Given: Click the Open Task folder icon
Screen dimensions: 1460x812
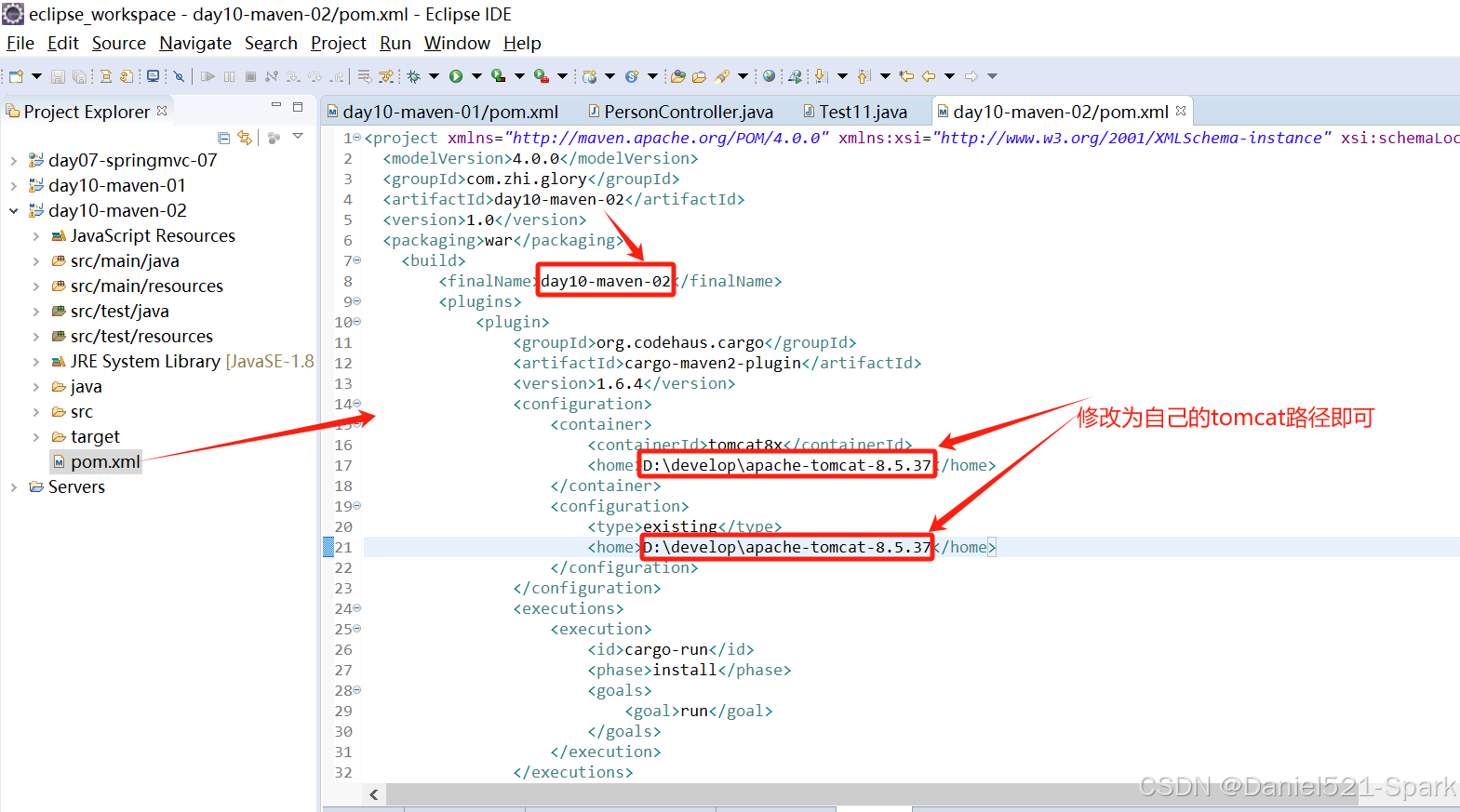Looking at the screenshot, I should [x=699, y=76].
